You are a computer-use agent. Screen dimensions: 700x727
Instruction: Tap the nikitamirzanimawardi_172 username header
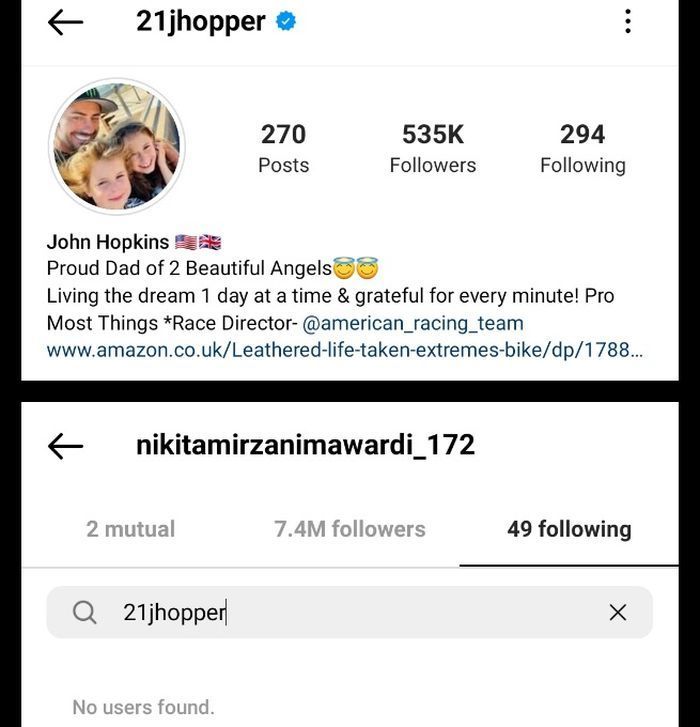305,445
